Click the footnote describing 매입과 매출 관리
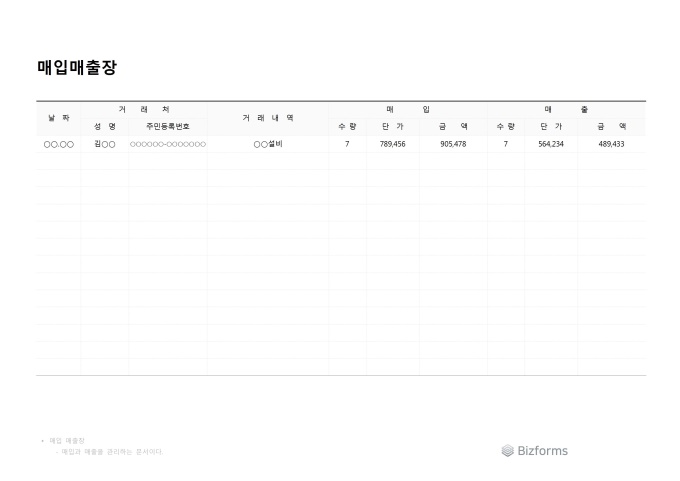The height and width of the screenshot is (481, 680). click(x=110, y=452)
